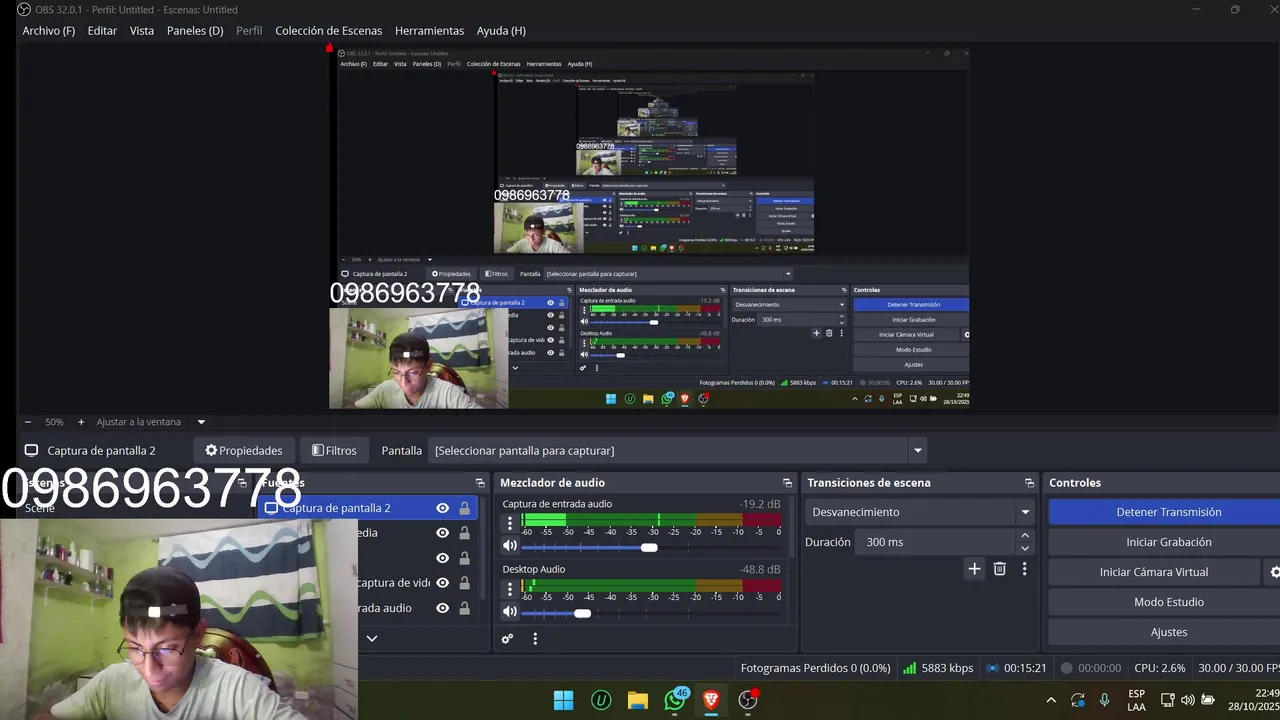
Task: Zoom out preview with minus icon
Action: 28,422
